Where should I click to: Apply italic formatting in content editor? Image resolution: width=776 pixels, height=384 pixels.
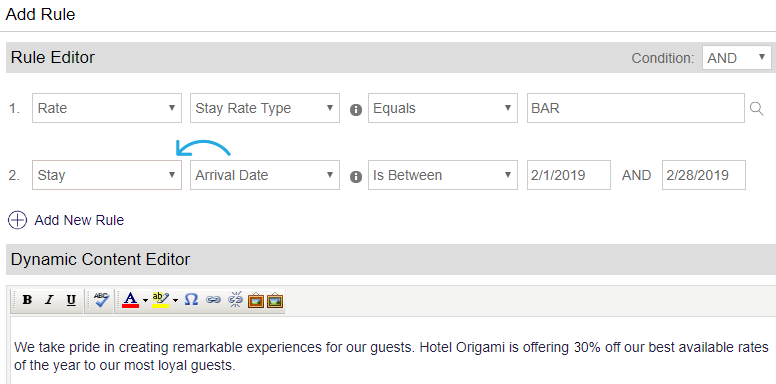[x=49, y=300]
